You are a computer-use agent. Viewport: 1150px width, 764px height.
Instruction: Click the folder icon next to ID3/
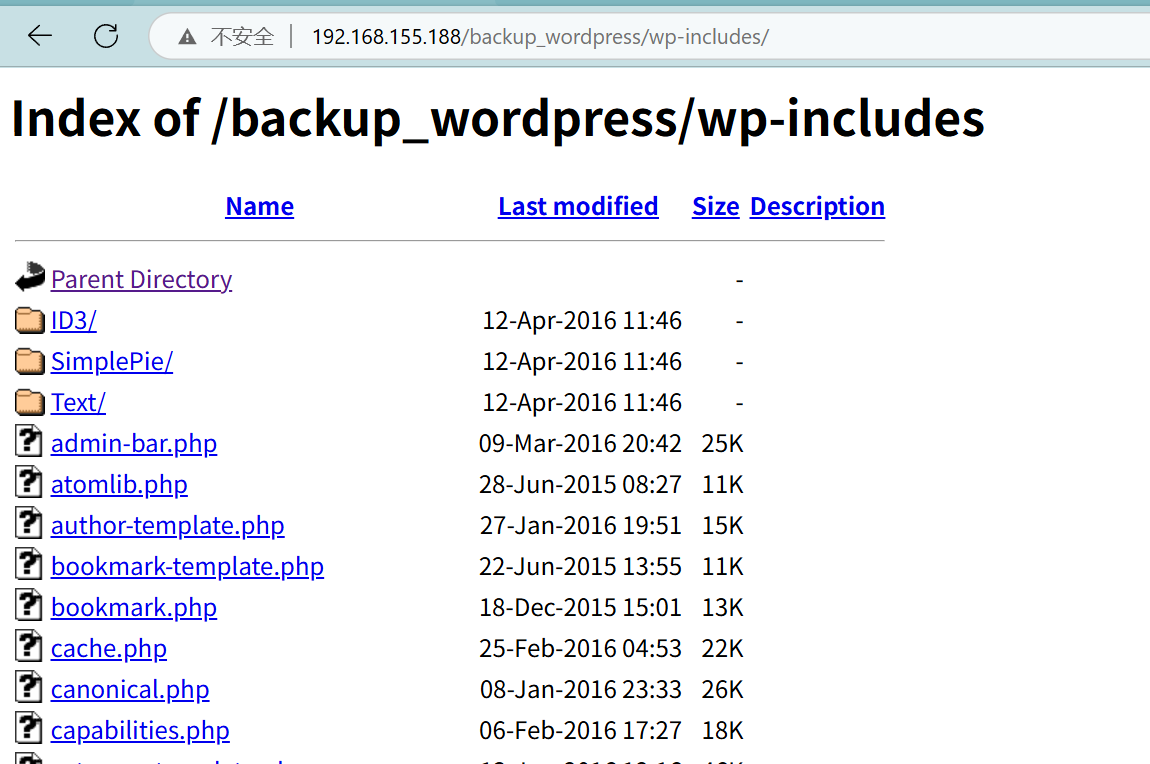[30, 320]
